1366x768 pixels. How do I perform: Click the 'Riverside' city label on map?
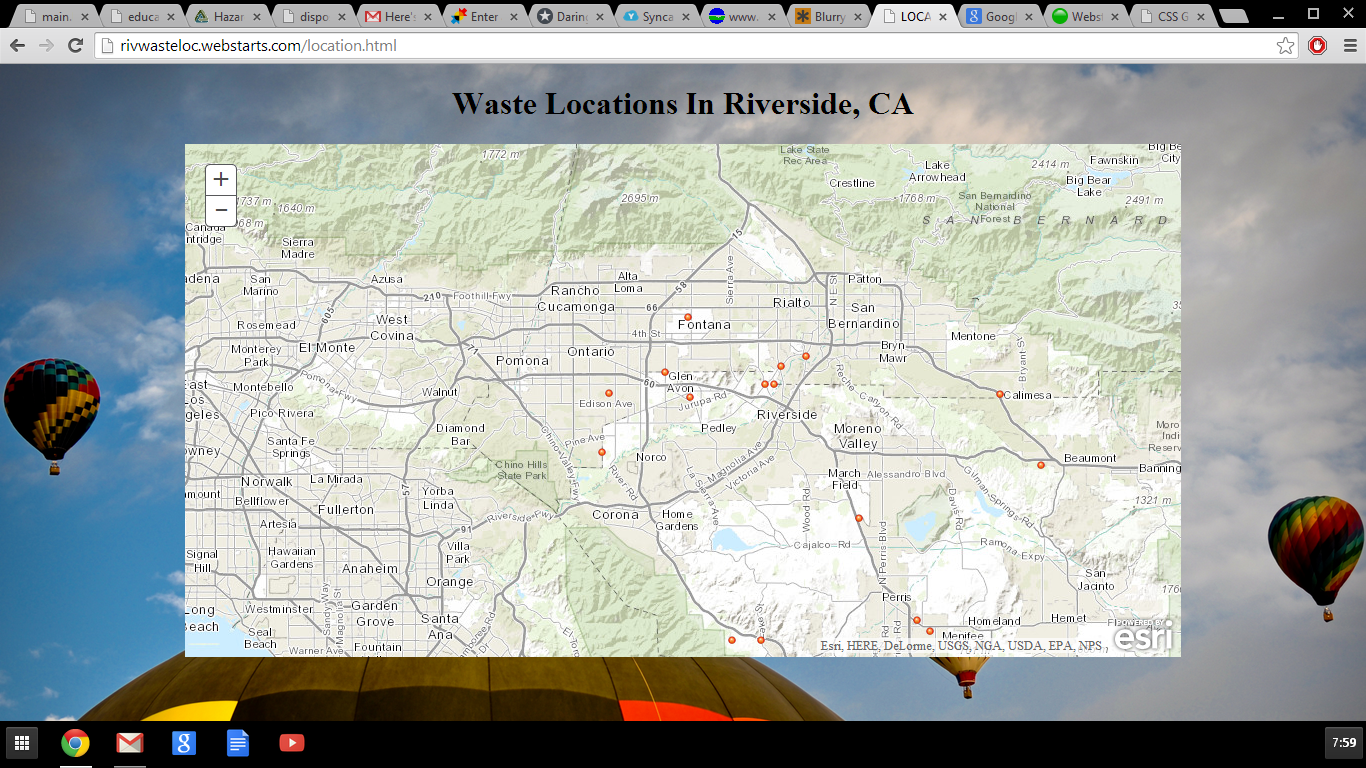pyautogui.click(x=787, y=414)
